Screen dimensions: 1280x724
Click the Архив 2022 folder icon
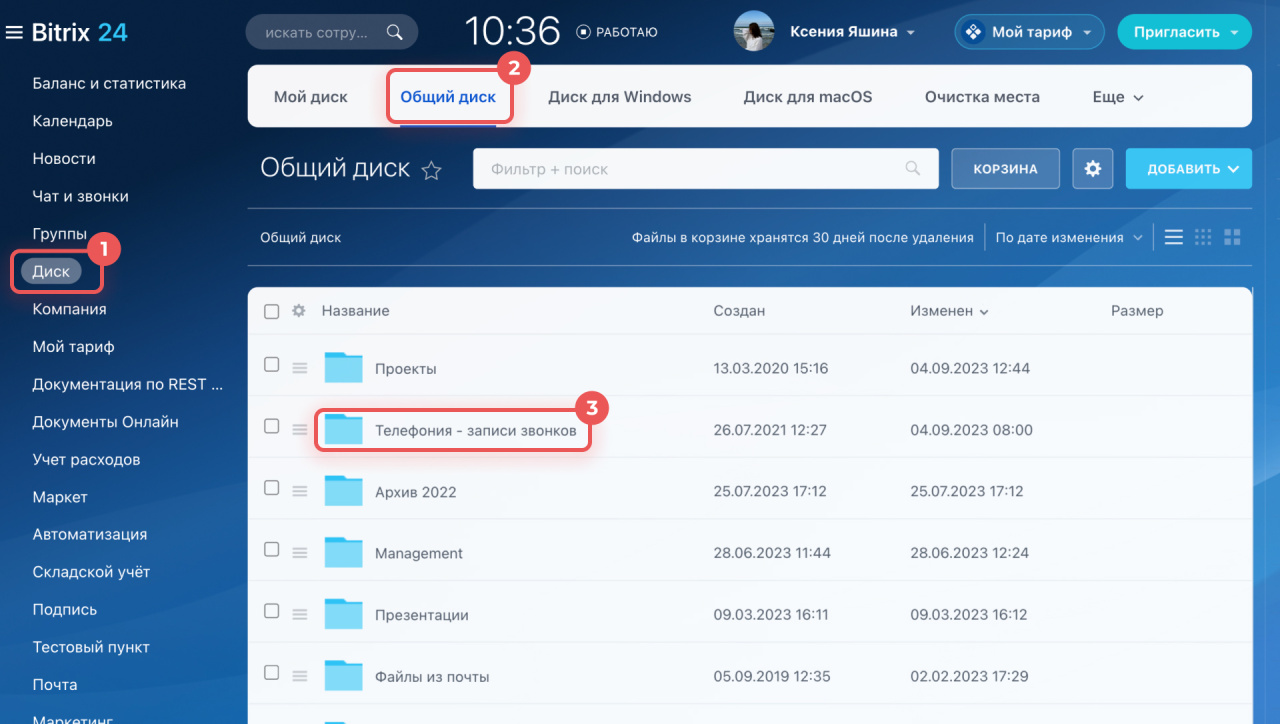click(343, 491)
